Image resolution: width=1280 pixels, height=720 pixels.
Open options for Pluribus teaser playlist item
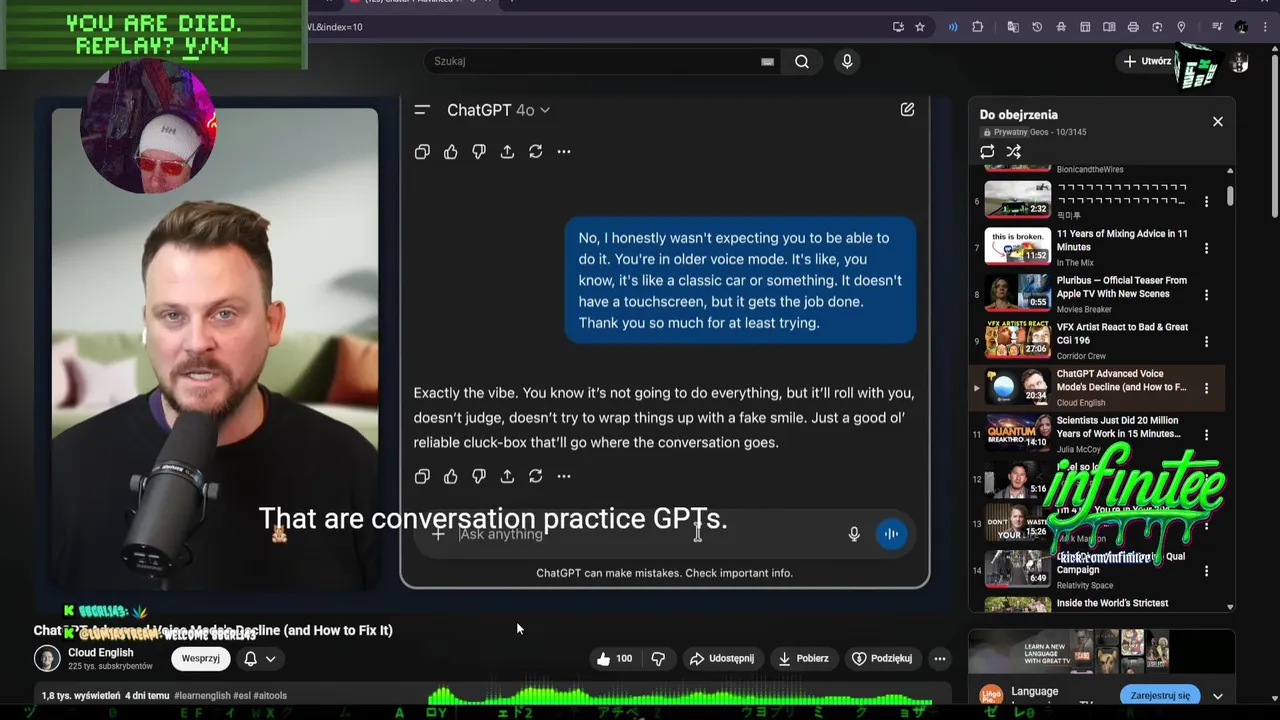(1206, 295)
